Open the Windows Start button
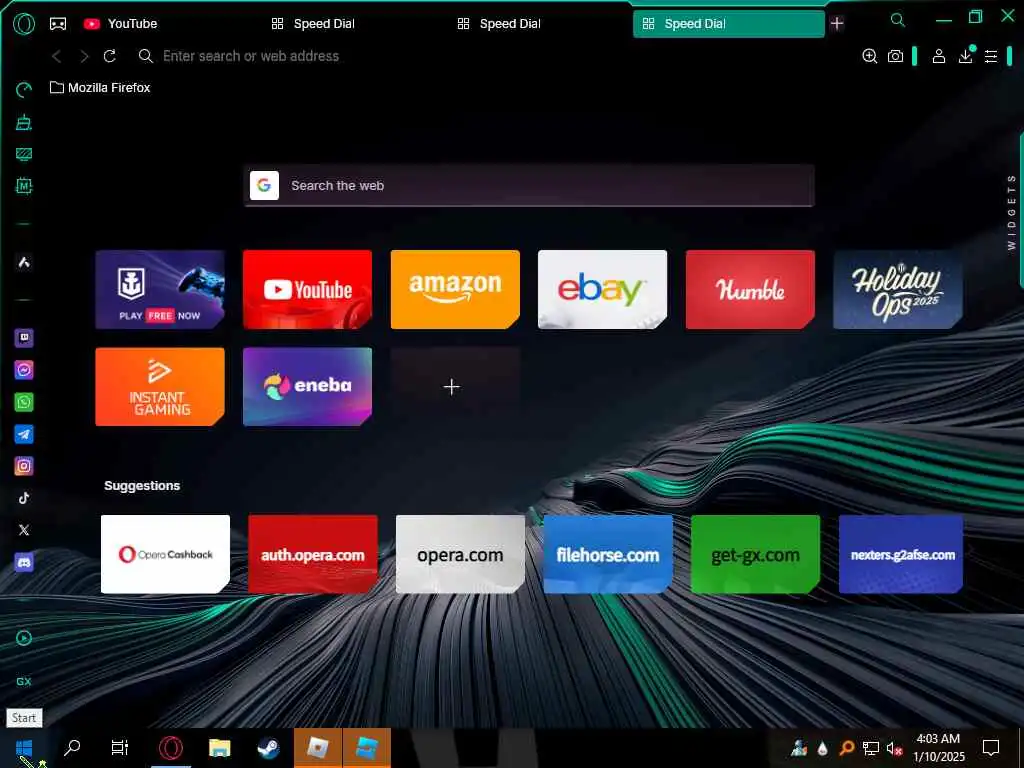The height and width of the screenshot is (768, 1024). pyautogui.click(x=24, y=748)
